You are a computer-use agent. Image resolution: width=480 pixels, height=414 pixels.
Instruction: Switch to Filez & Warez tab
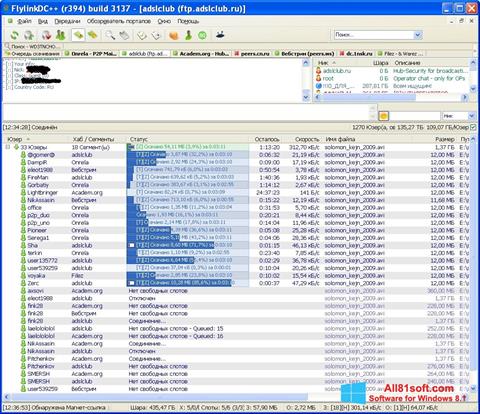point(401,53)
